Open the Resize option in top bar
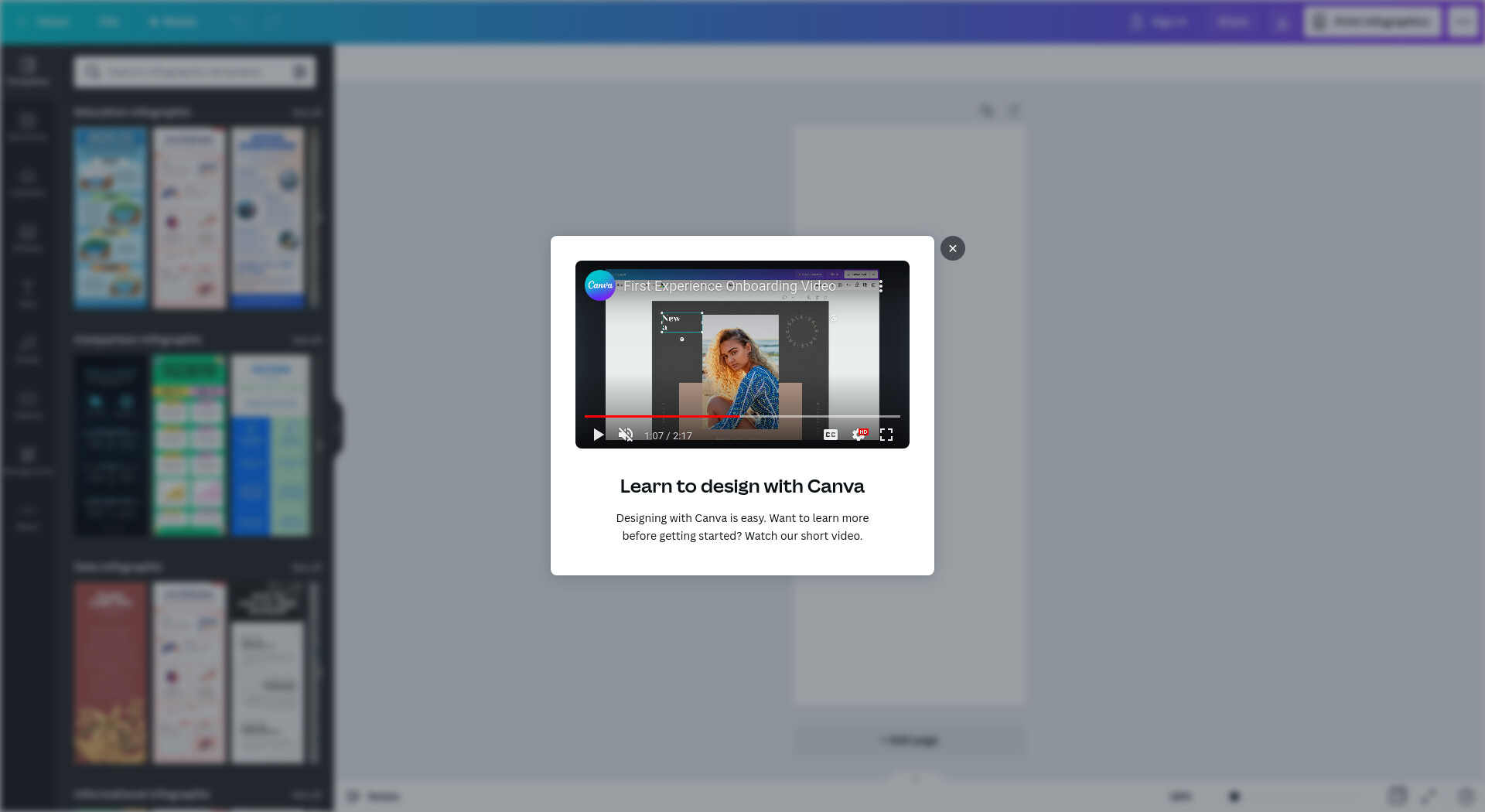This screenshot has width=1485, height=812. click(173, 22)
